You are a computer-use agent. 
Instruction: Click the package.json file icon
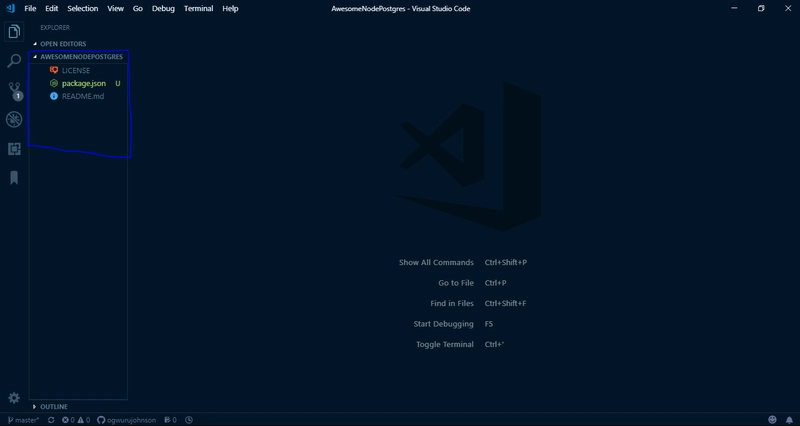click(54, 83)
